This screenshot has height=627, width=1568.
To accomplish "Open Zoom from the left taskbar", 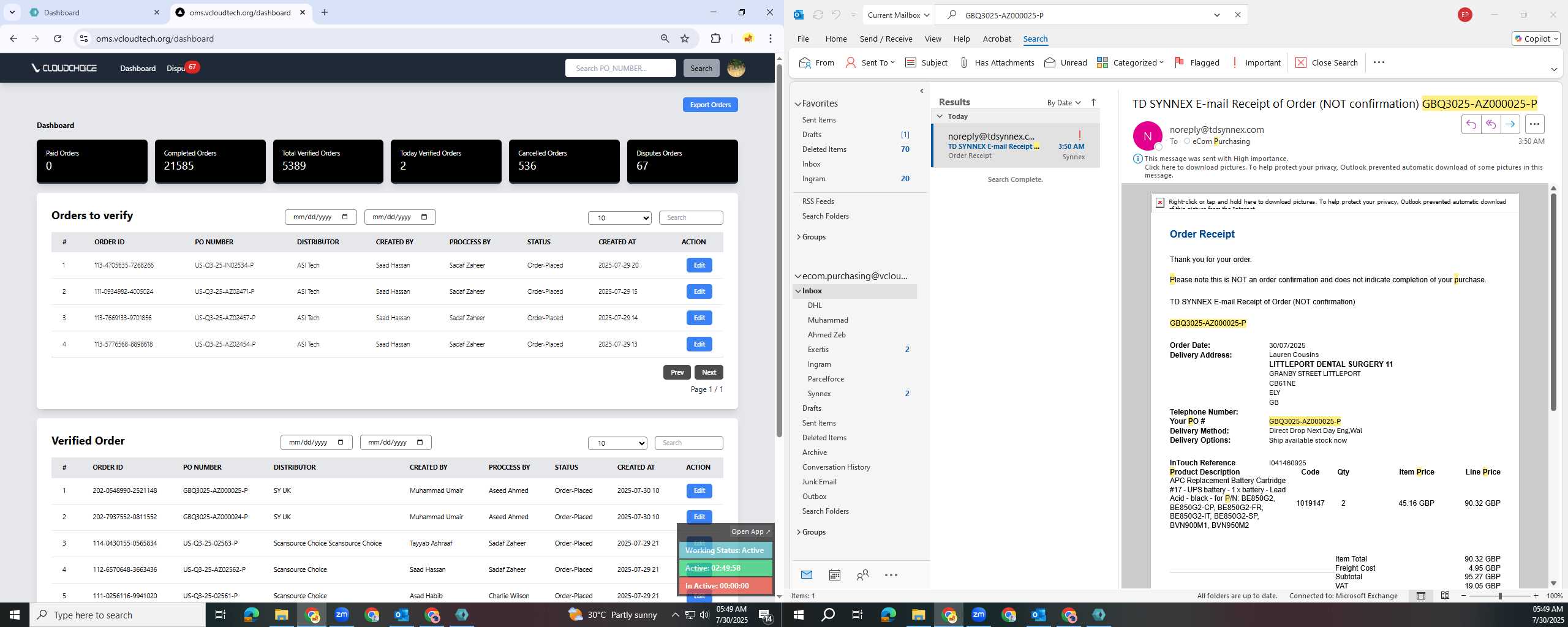I will click(341, 615).
